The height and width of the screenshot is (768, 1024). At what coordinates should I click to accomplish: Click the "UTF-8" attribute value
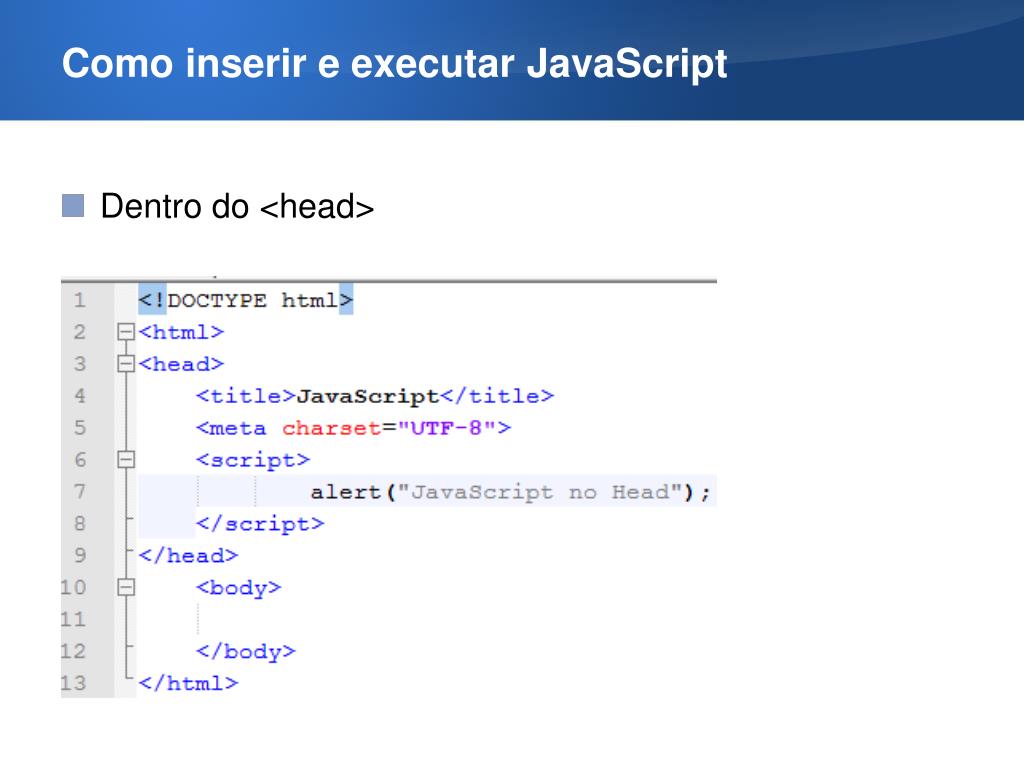coord(447,428)
